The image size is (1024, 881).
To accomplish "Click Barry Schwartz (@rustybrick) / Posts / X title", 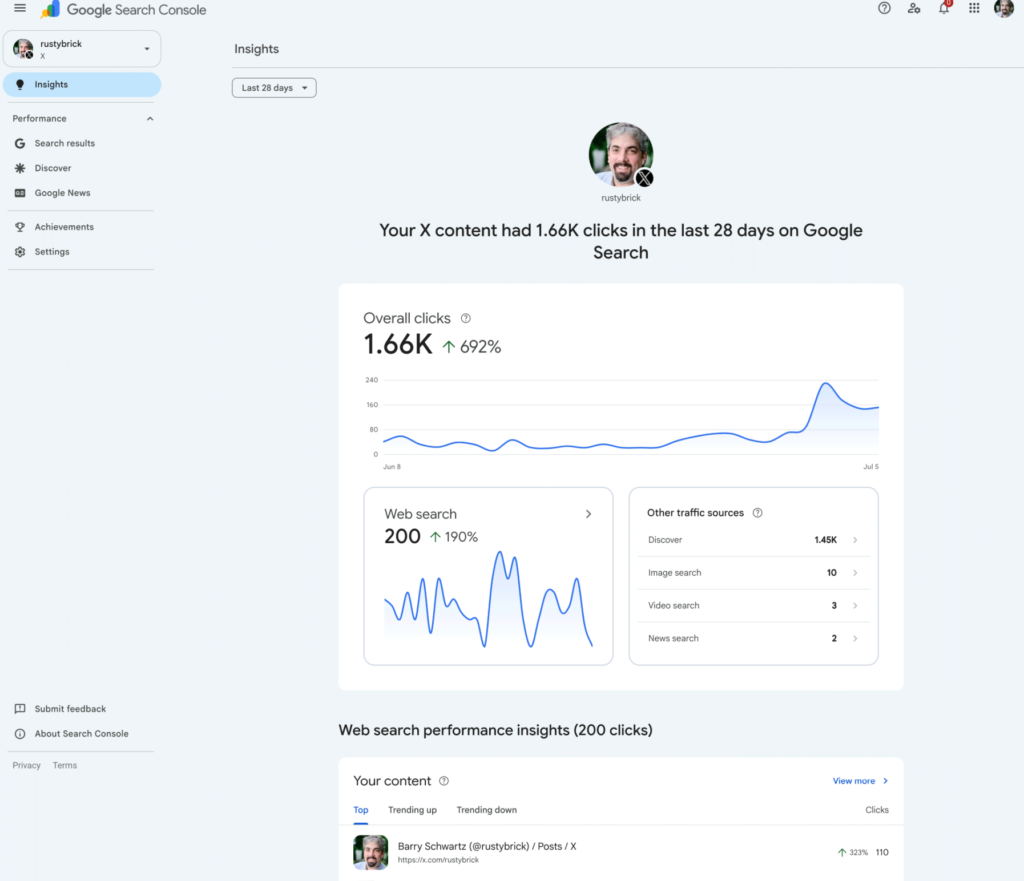I will click(487, 846).
